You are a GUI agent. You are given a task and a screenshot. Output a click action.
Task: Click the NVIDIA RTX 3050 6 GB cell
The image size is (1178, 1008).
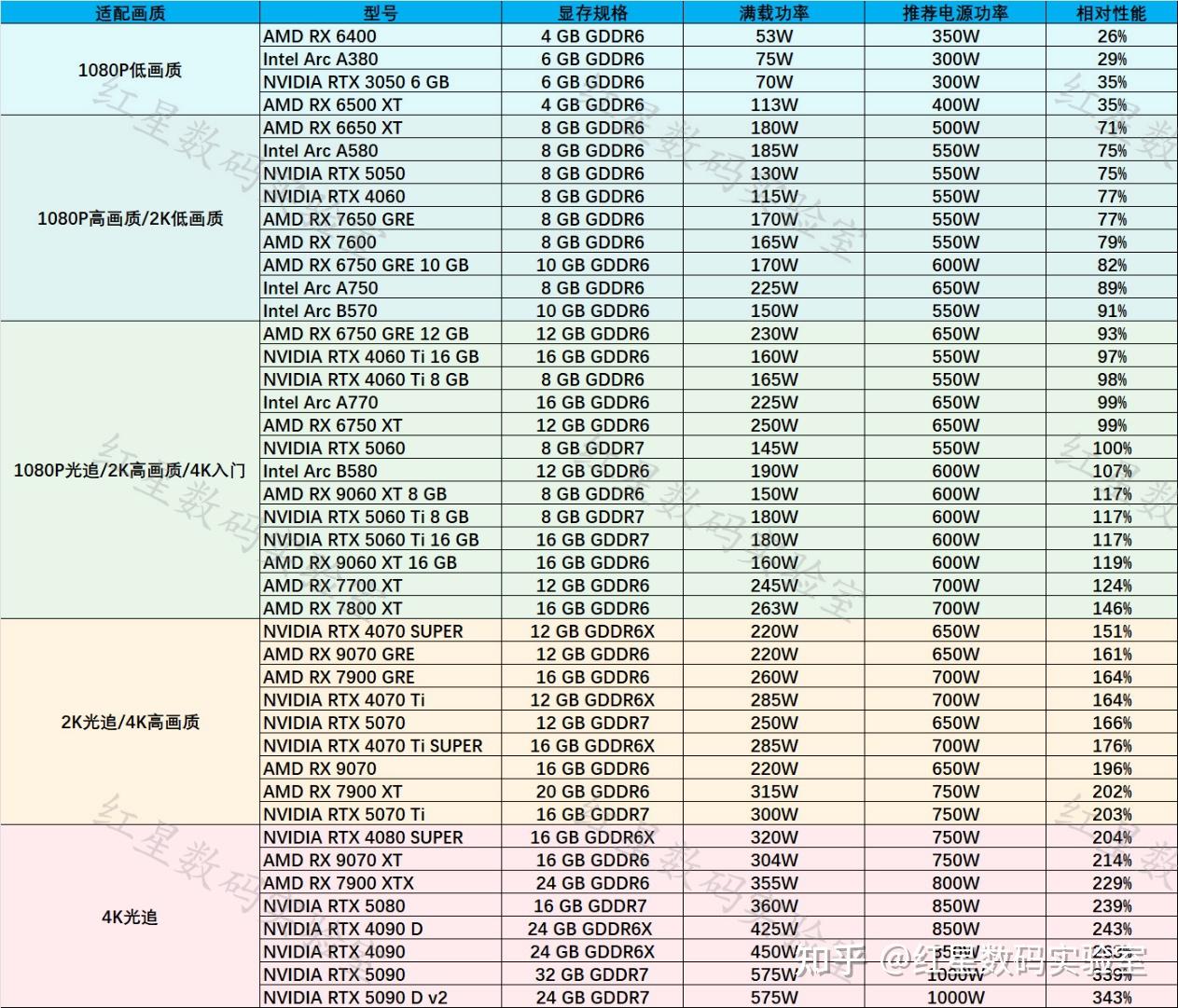(x=381, y=82)
